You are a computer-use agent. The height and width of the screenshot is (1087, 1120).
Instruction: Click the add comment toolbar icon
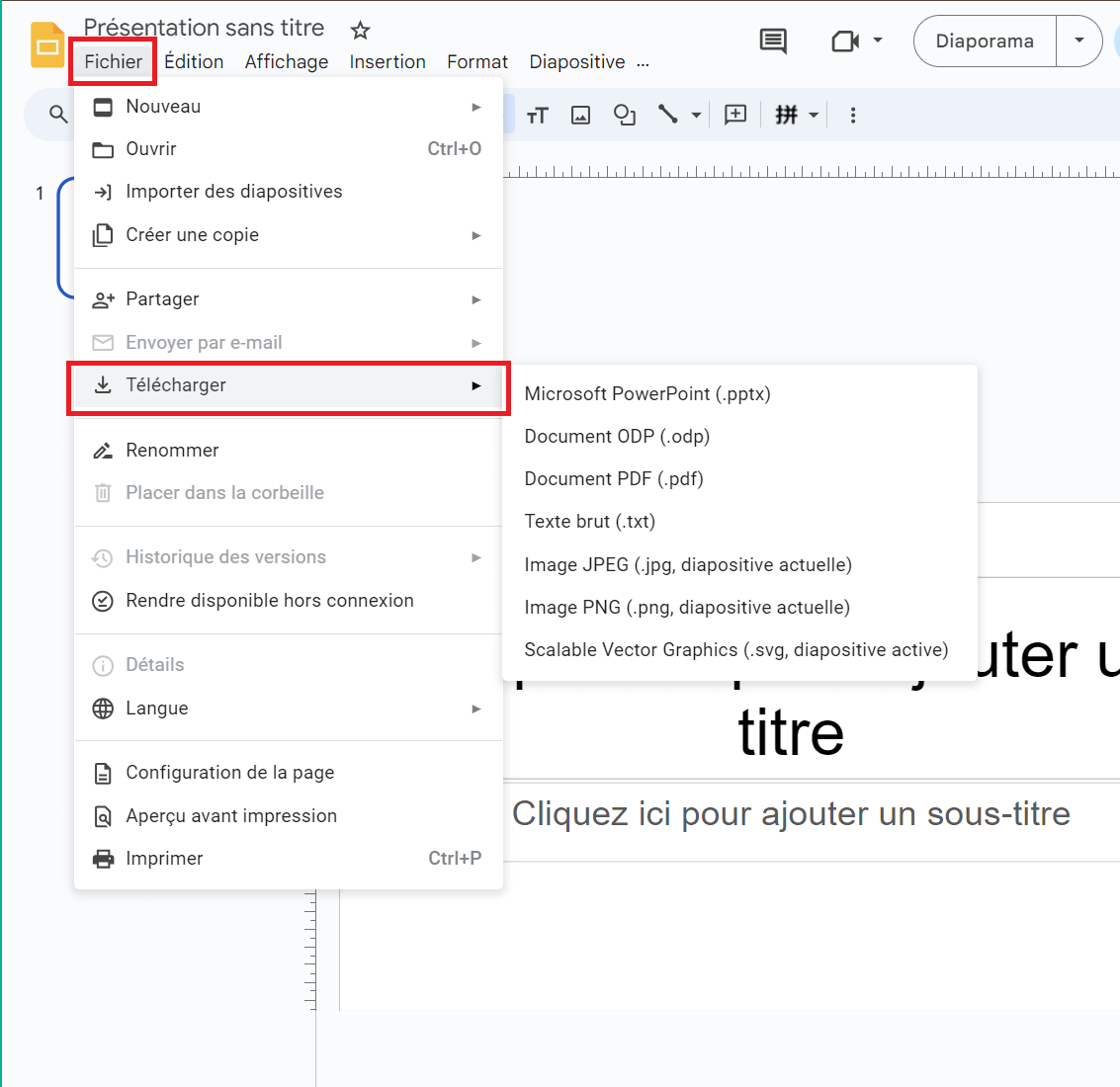[735, 115]
